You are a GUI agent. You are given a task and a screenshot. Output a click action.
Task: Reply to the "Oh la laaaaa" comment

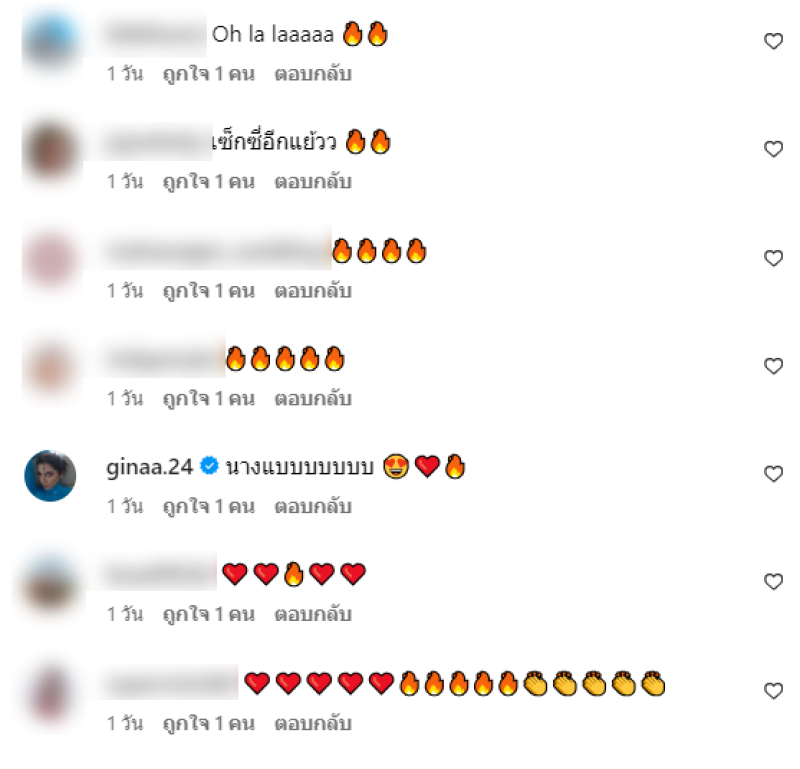(313, 75)
